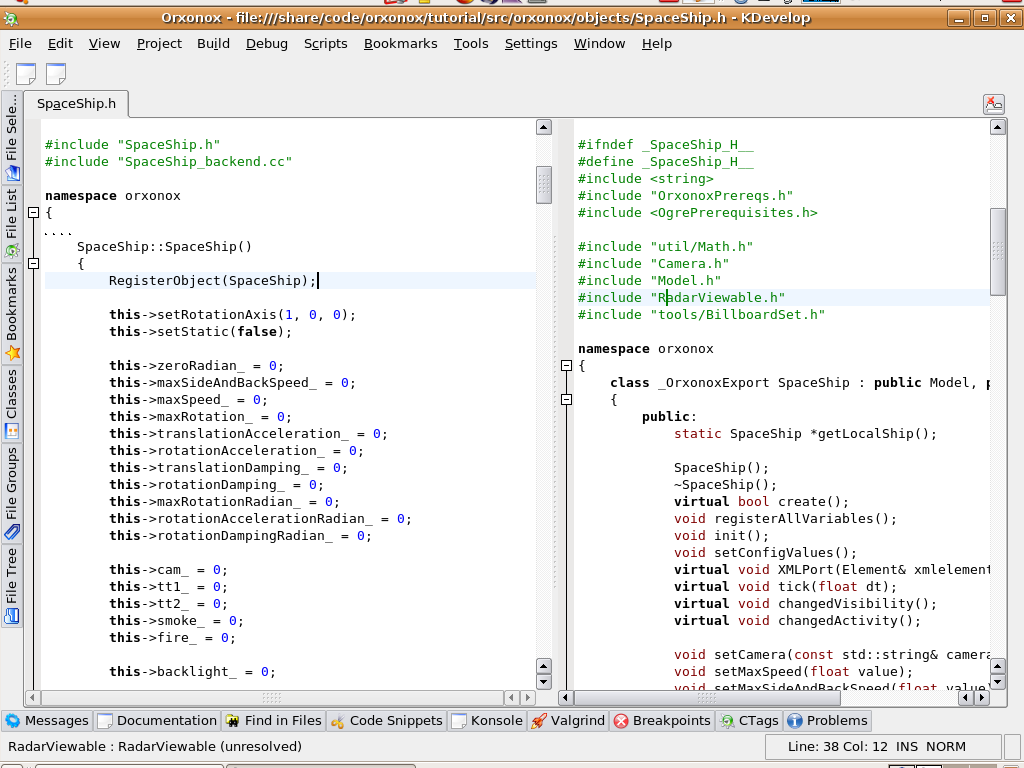This screenshot has width=1024, height=768.
Task: Open the Code Snippets tab
Action: [387, 720]
